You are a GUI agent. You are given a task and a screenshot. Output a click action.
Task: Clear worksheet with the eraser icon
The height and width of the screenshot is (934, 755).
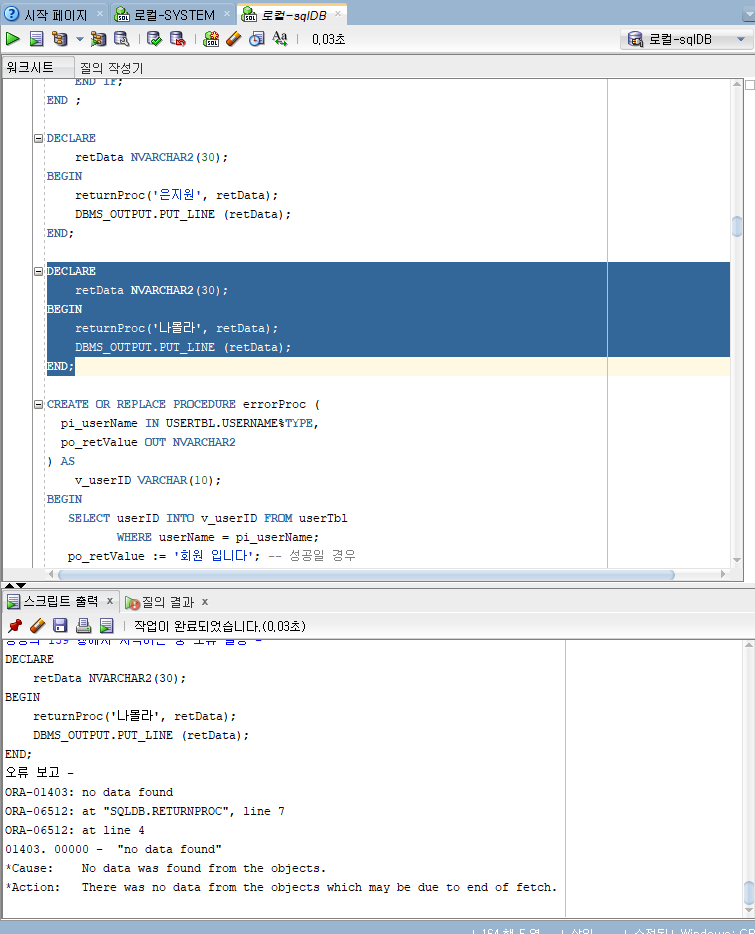coord(234,39)
